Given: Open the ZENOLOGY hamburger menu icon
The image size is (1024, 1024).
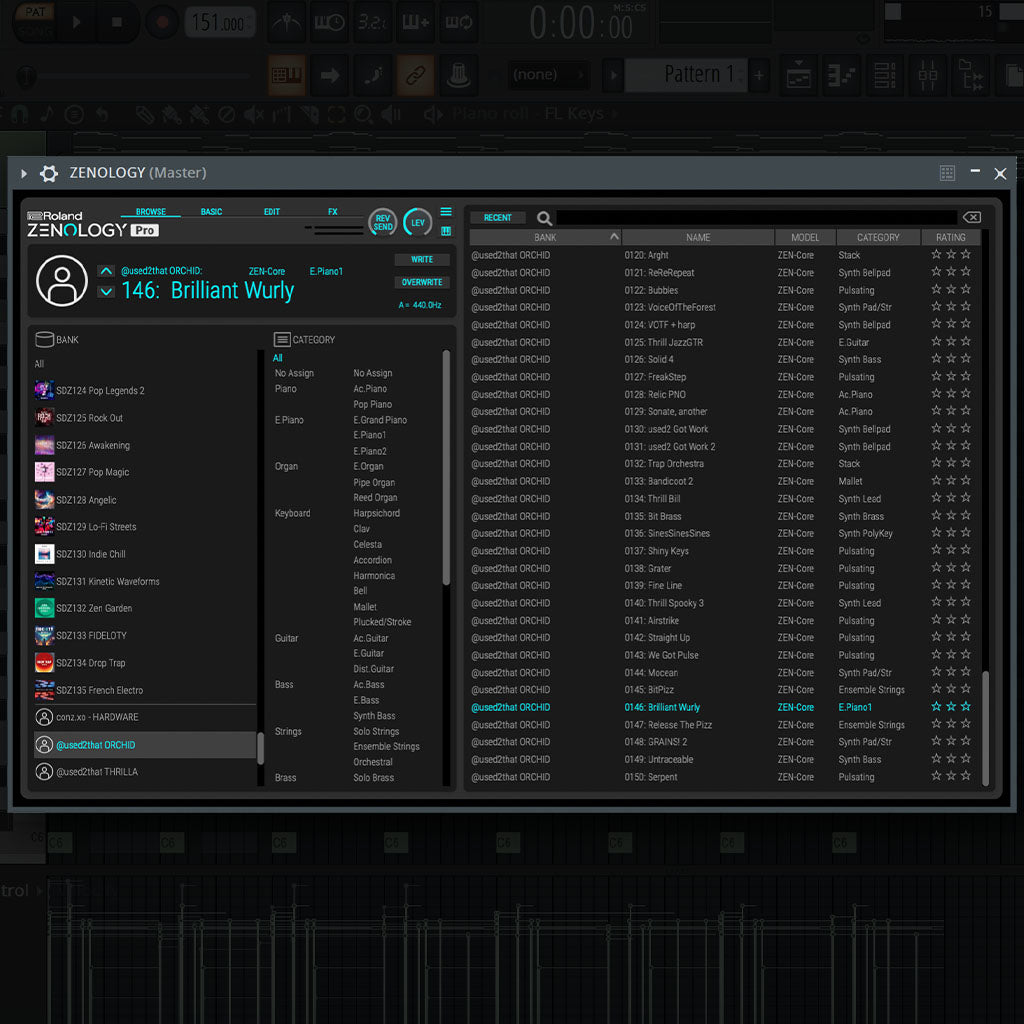Looking at the screenshot, I should pyautogui.click(x=446, y=212).
